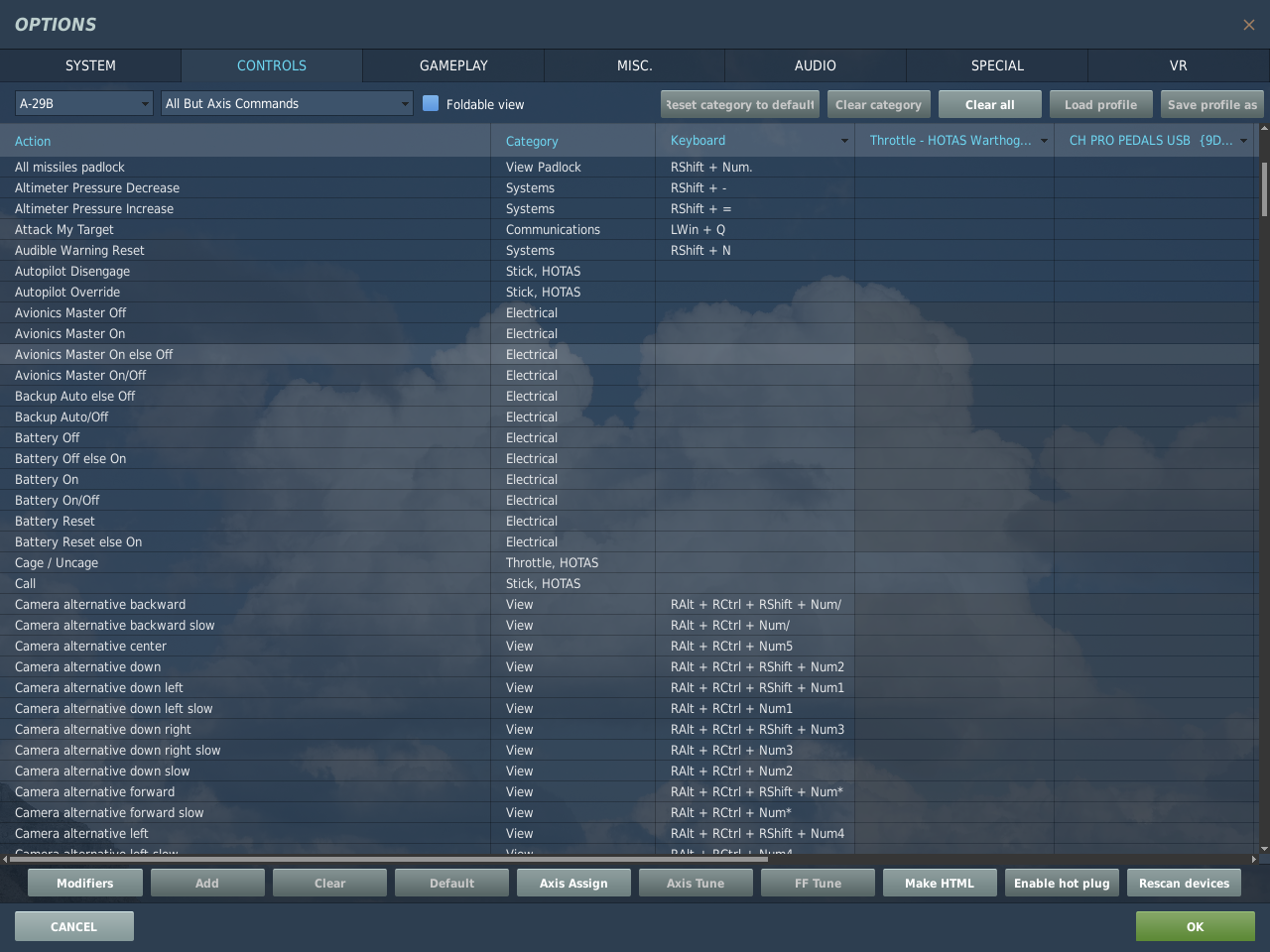Viewport: 1270px width, 952px height.
Task: Click RAlt + RCtrl + Num5 binding
Action: pyautogui.click(x=755, y=646)
